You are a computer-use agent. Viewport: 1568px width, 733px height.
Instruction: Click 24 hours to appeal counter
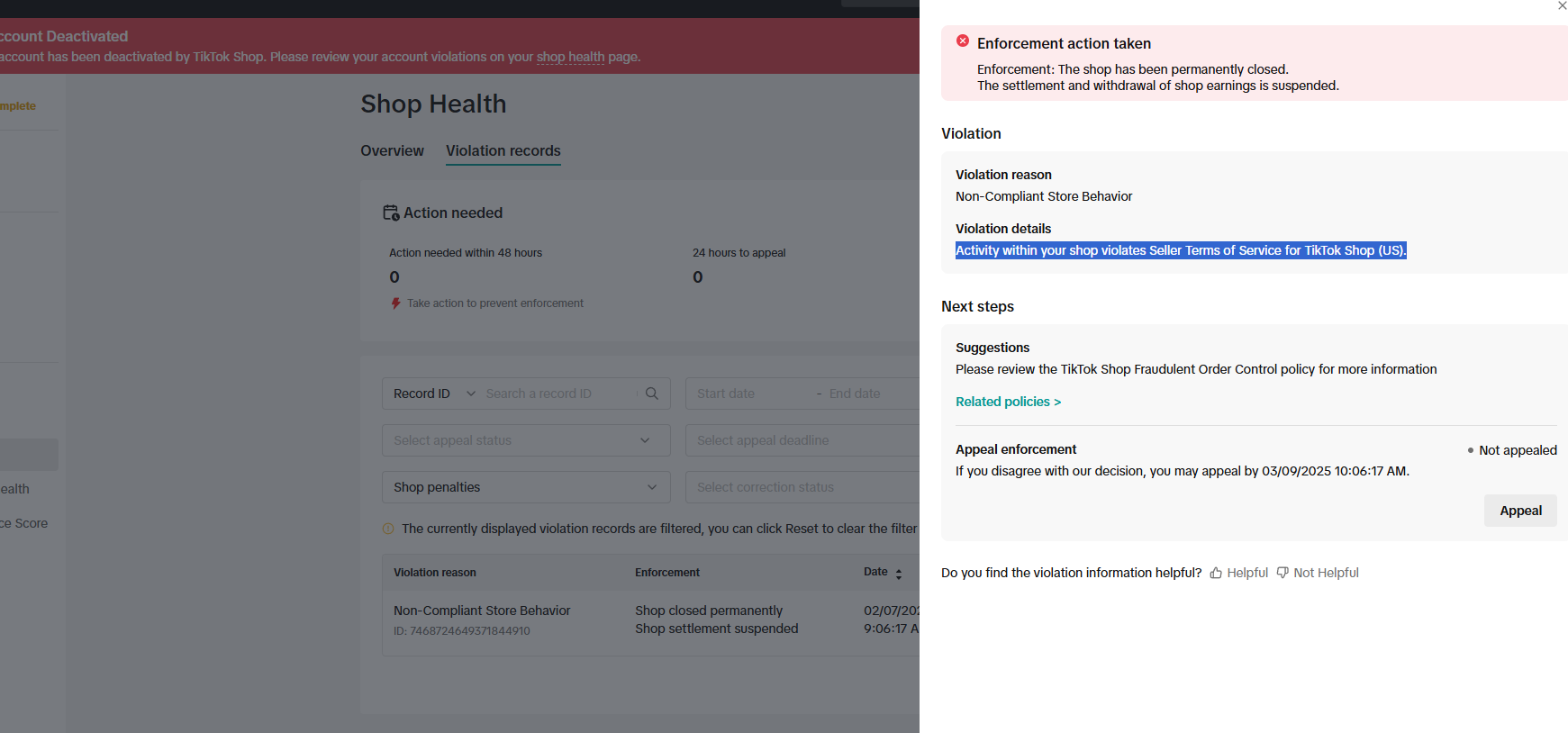point(739,266)
